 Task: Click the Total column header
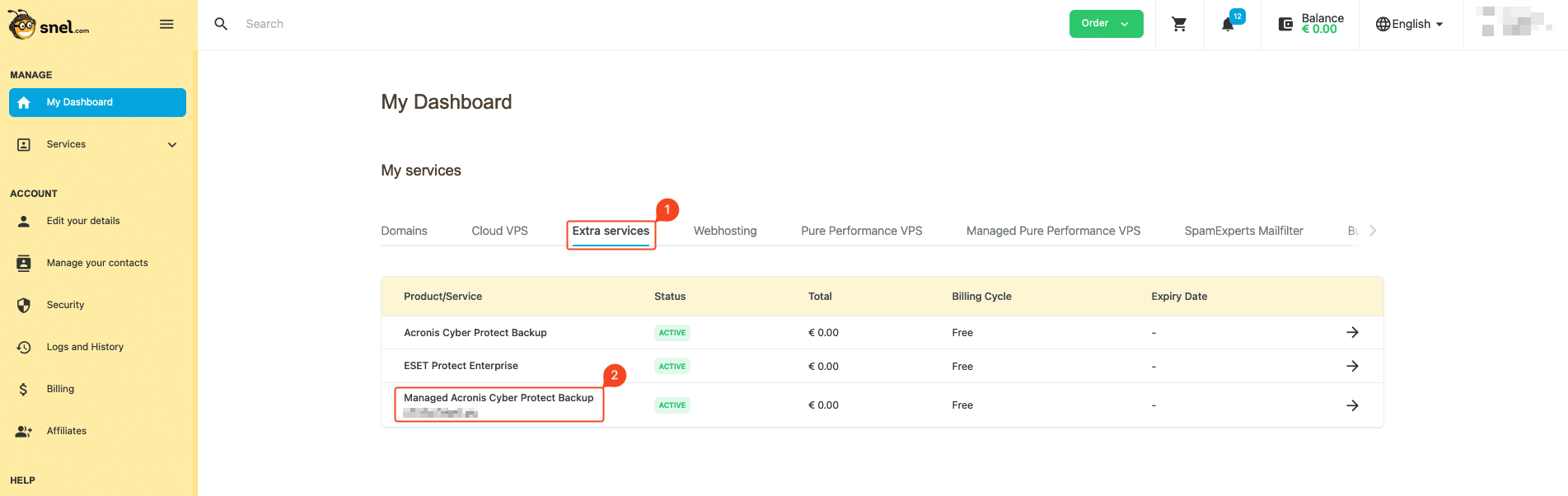pyautogui.click(x=820, y=297)
